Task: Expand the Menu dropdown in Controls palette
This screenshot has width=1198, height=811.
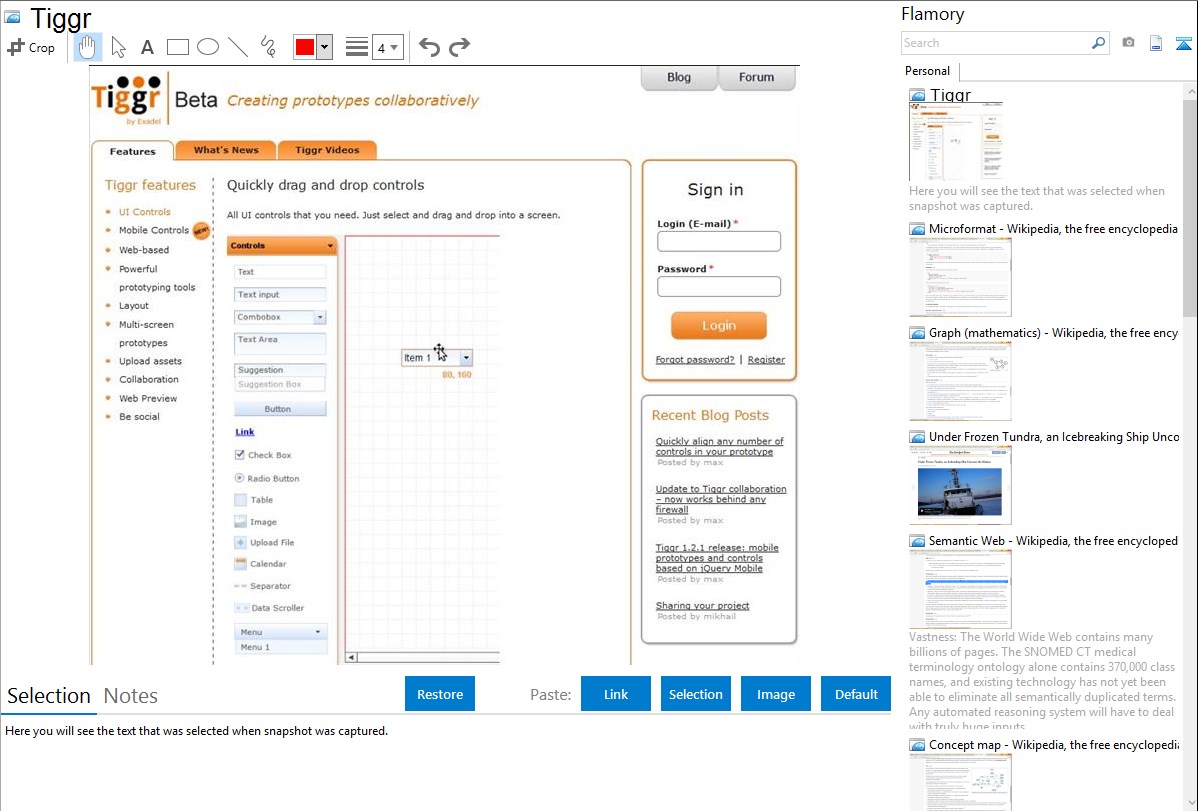Action: coord(318,632)
